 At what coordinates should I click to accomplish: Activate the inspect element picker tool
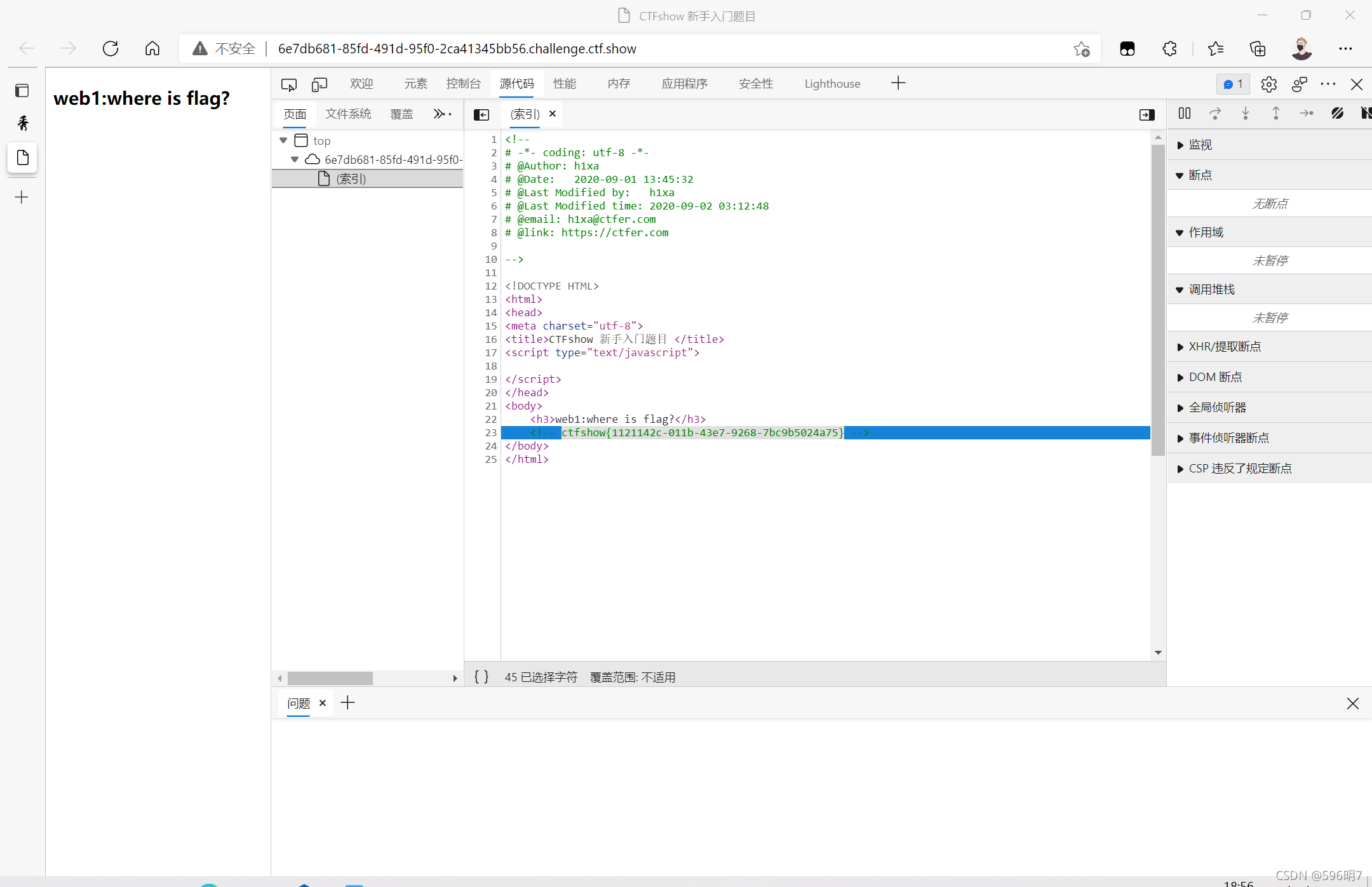(x=289, y=84)
